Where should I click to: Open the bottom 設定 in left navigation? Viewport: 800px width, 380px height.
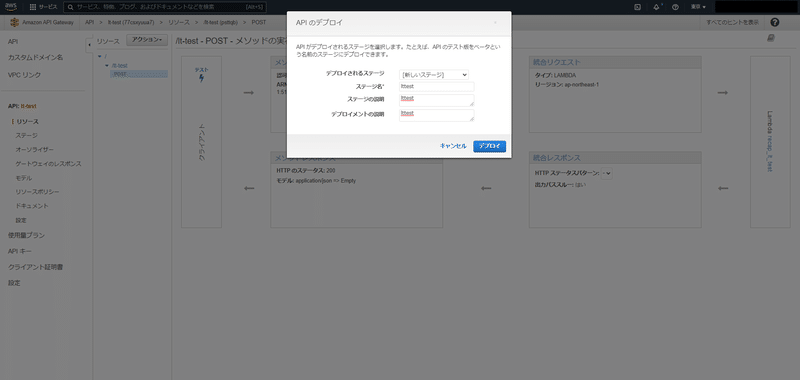[14, 283]
